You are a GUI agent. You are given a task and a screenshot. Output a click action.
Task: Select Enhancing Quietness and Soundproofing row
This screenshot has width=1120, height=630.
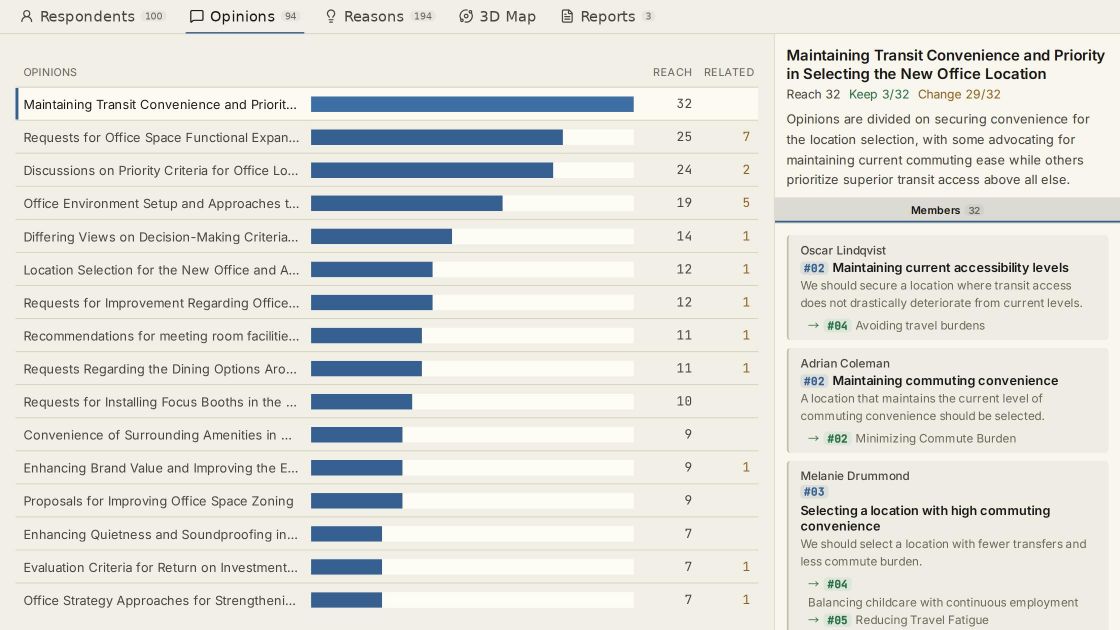pyautogui.click(x=387, y=534)
